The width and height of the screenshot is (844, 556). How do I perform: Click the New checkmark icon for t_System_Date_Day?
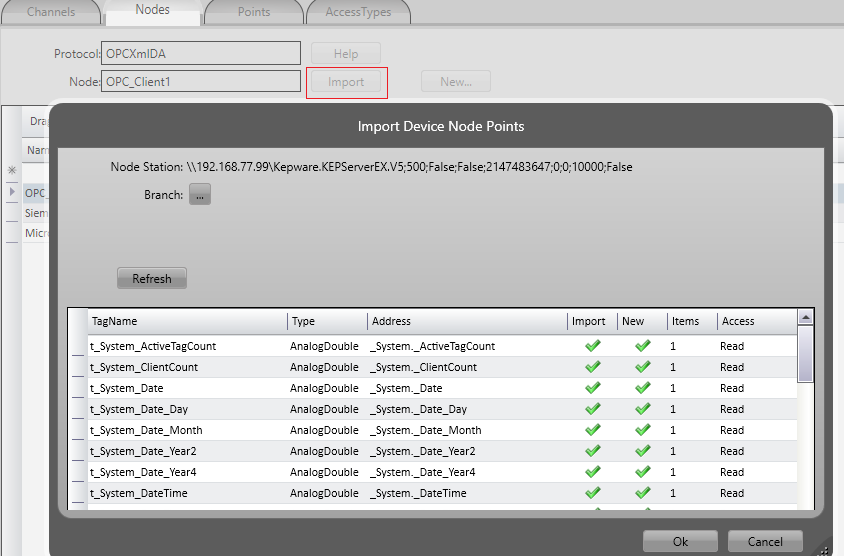[x=642, y=409]
